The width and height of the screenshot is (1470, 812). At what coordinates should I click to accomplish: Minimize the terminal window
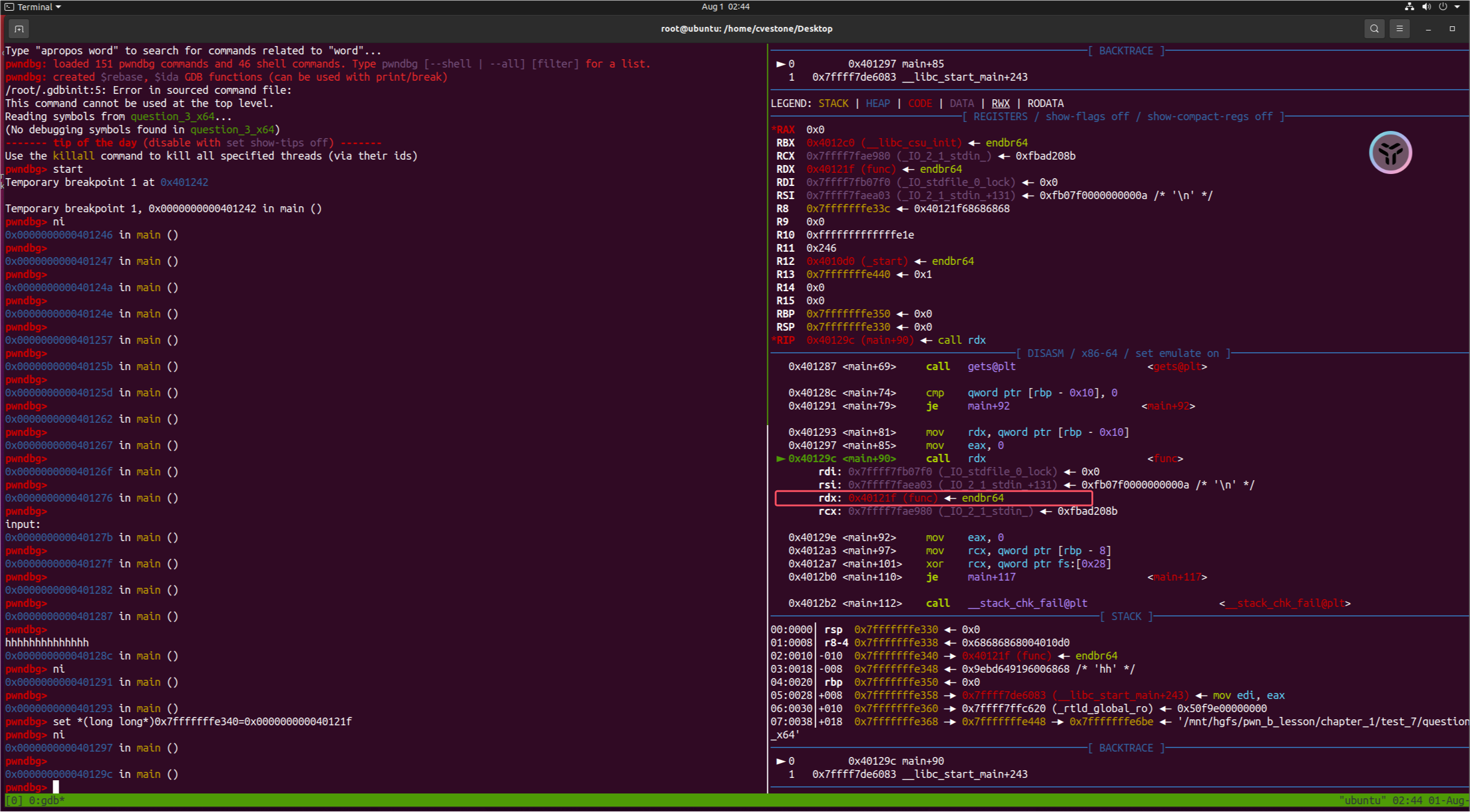point(1428,29)
